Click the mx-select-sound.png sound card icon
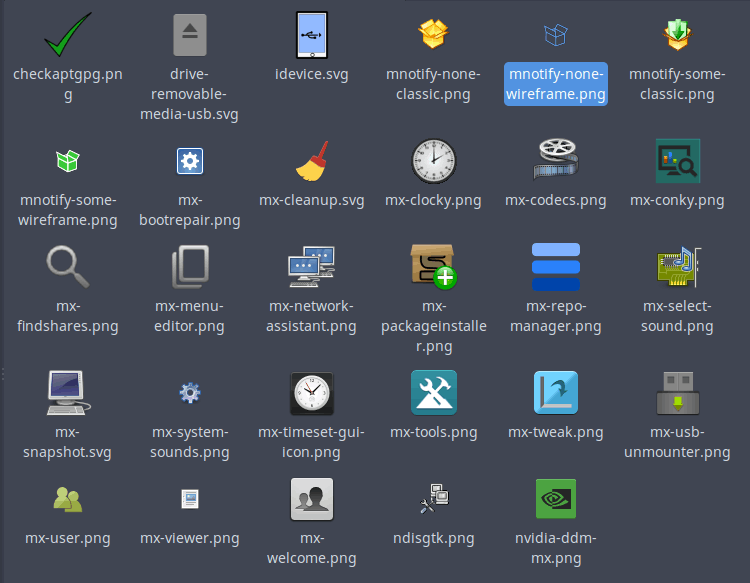The width and height of the screenshot is (750, 583). pos(679,267)
